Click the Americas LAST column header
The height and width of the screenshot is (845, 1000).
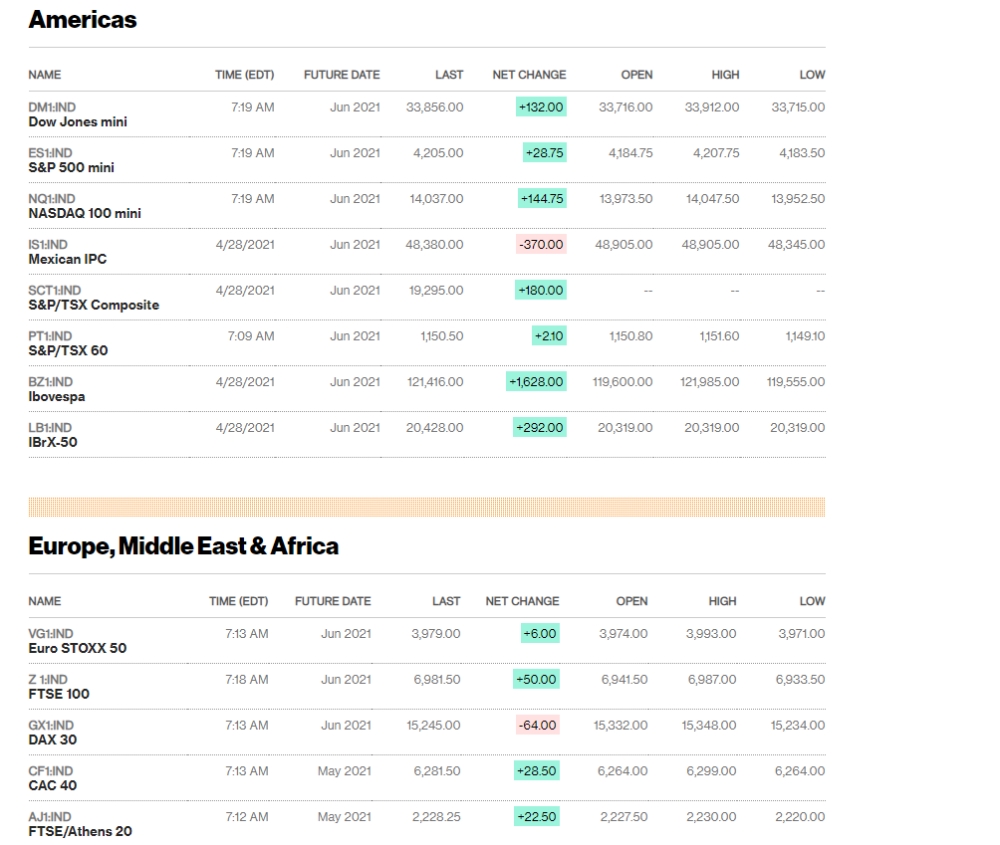(449, 75)
